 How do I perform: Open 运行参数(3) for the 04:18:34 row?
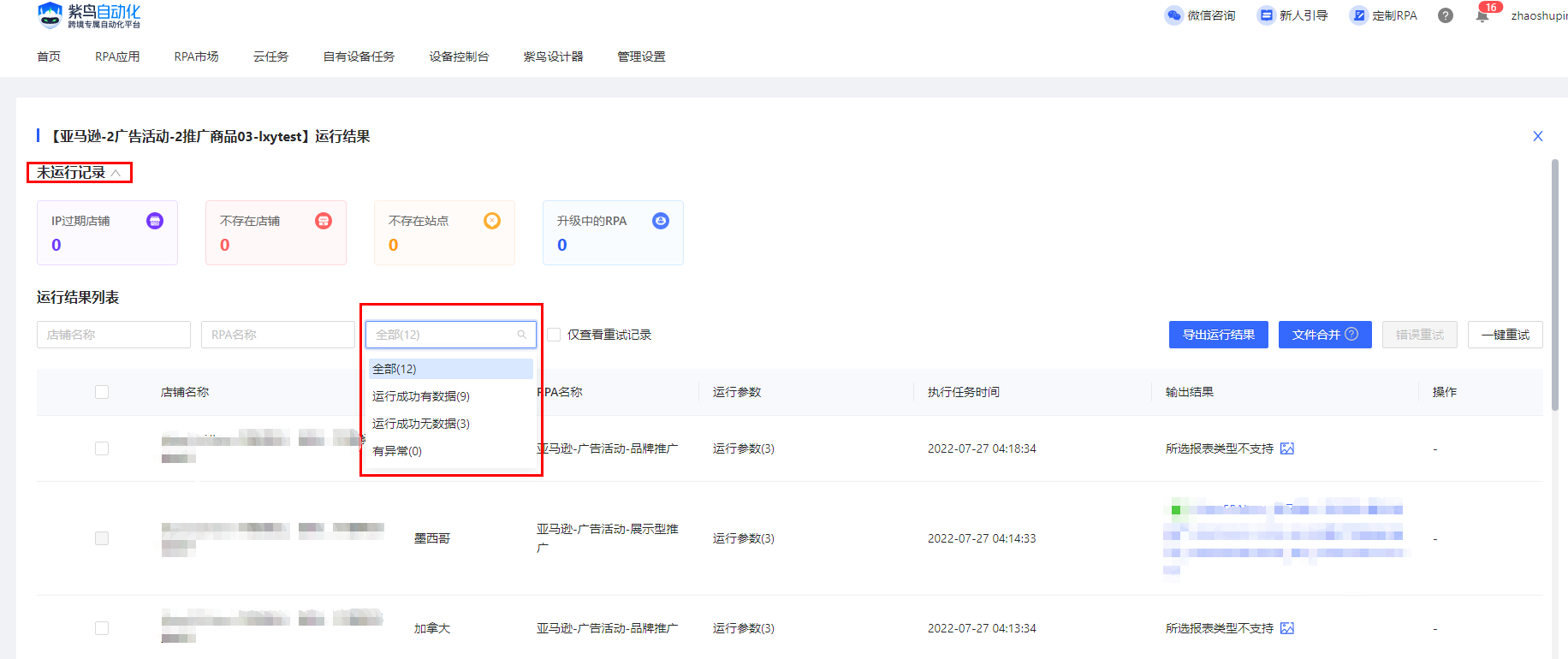pos(744,448)
